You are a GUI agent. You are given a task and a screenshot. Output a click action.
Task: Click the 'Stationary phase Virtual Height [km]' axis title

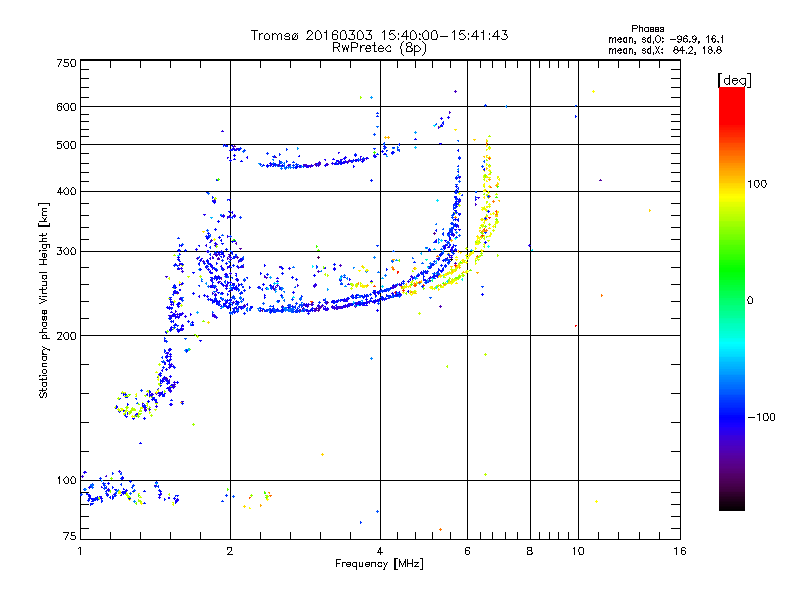pyautogui.click(x=43, y=300)
